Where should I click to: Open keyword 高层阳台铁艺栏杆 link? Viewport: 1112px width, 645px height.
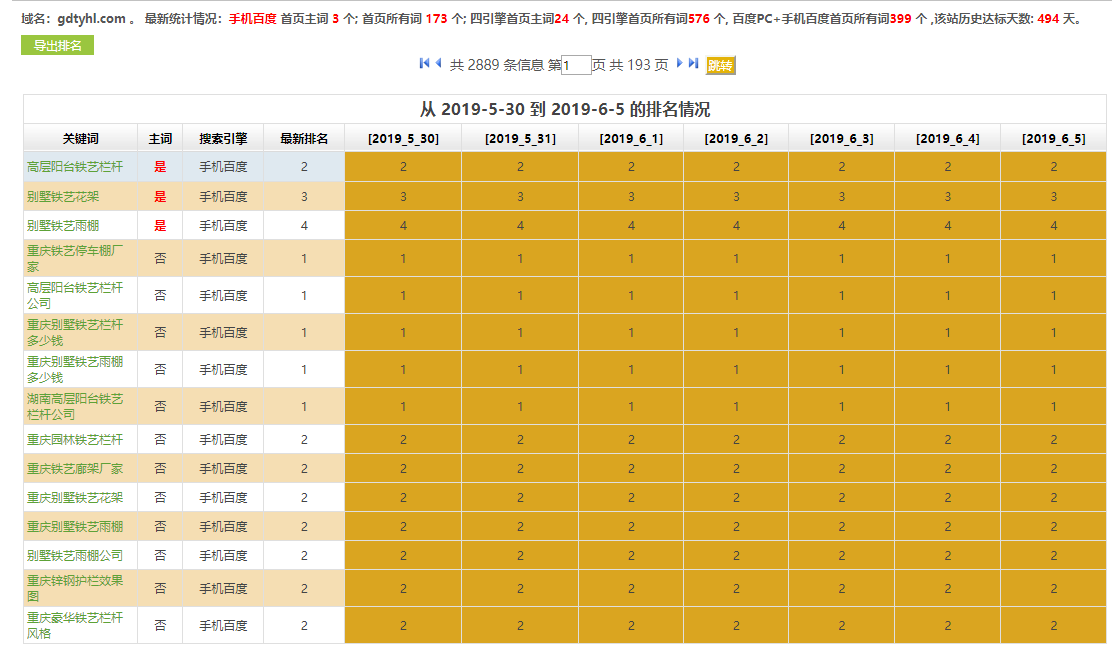point(75,167)
